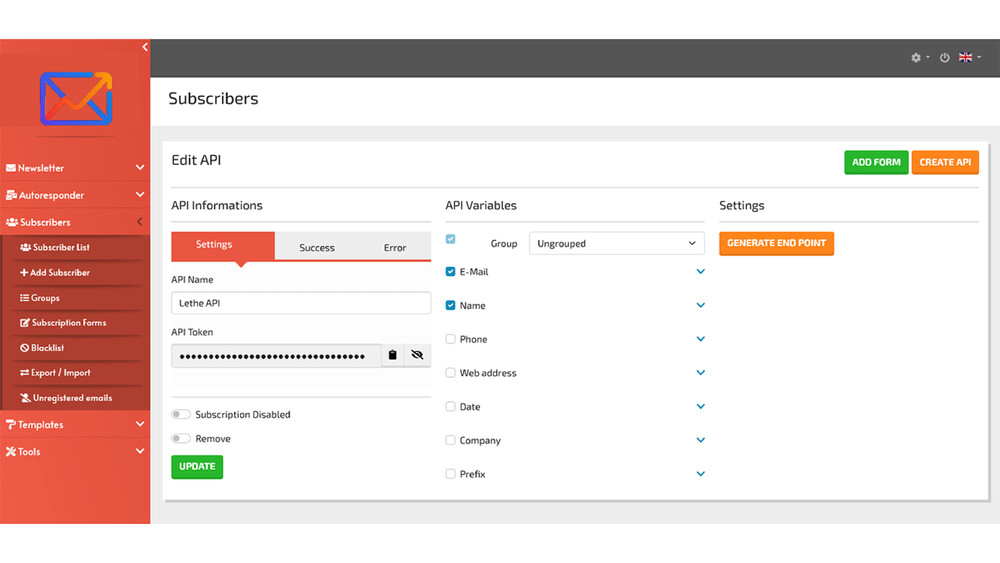
Task: Copy API token with clipboard icon
Action: point(392,355)
